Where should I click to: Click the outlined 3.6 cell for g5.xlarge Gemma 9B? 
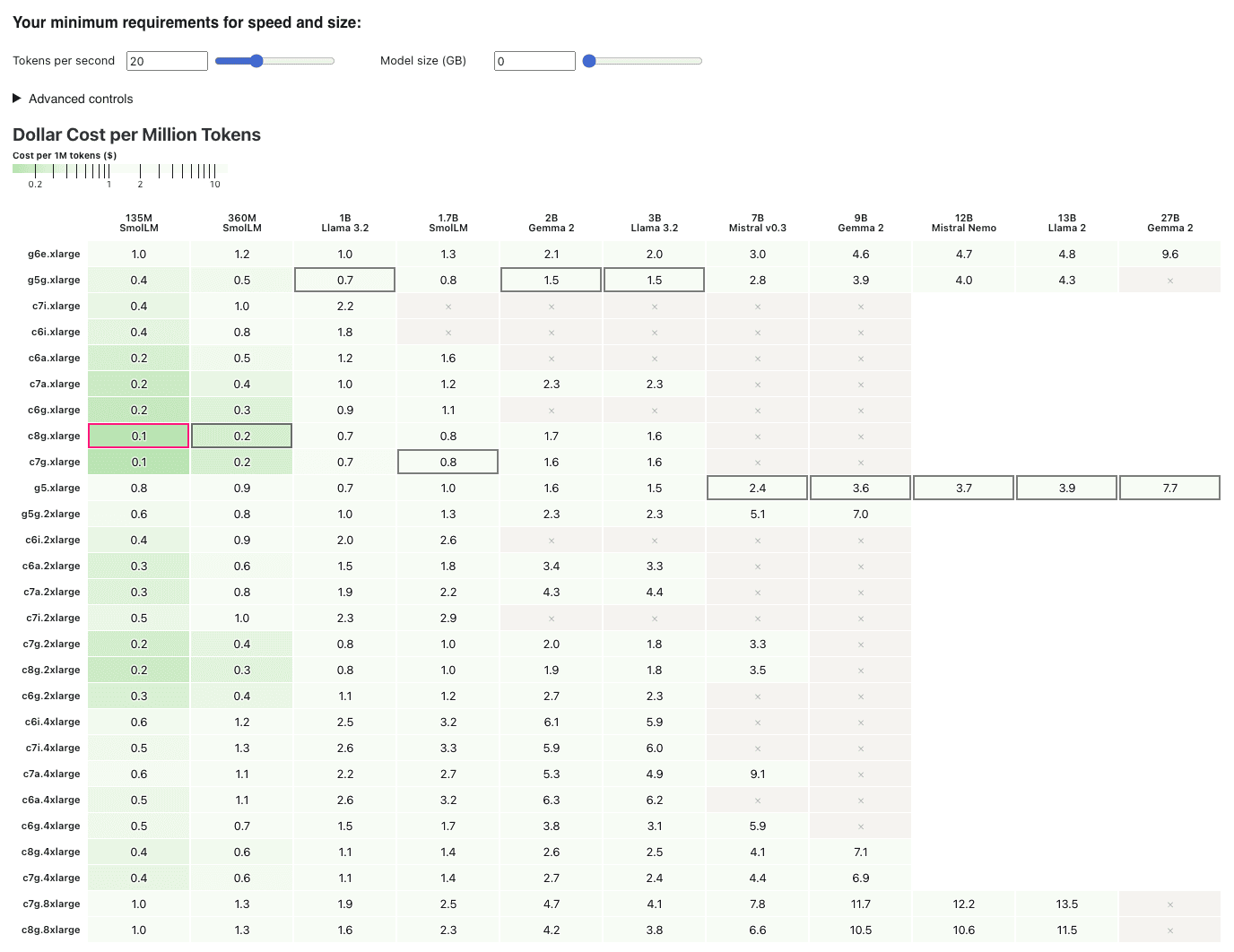[x=860, y=488]
